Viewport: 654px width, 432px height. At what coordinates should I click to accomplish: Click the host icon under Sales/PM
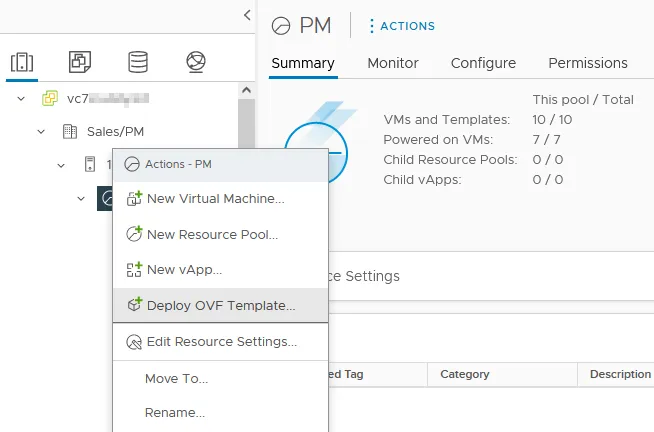pos(89,164)
